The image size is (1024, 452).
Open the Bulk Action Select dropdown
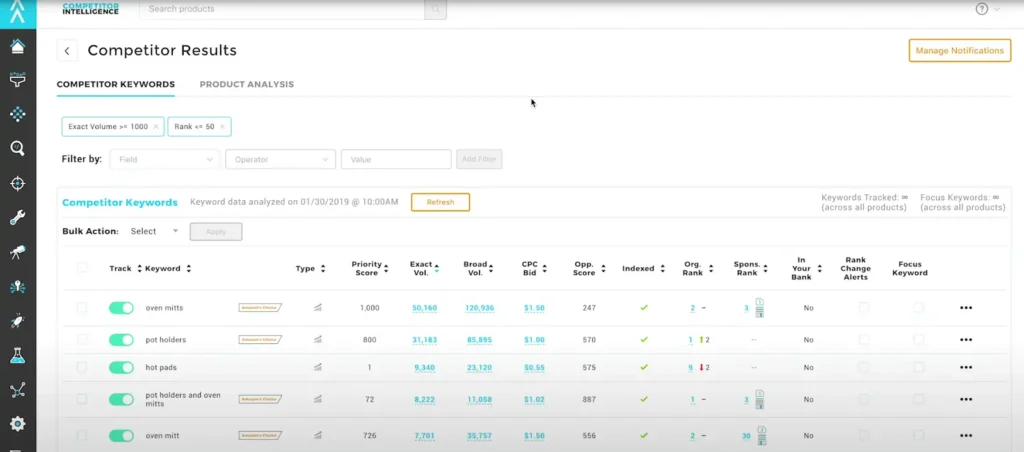[155, 231]
